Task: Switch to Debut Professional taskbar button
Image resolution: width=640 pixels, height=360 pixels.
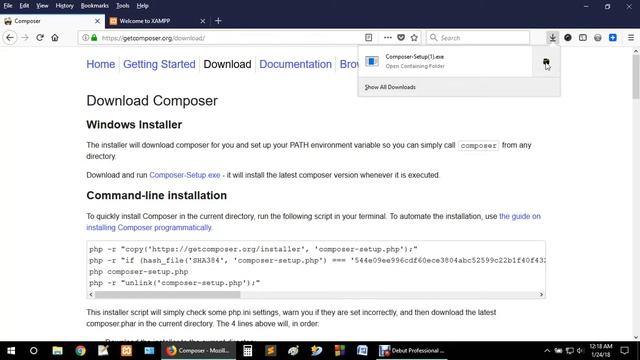Action: tap(412, 351)
